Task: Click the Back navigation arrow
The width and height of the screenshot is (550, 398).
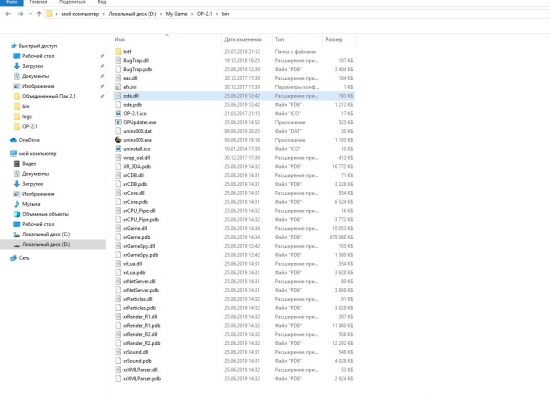Action: 8,14
